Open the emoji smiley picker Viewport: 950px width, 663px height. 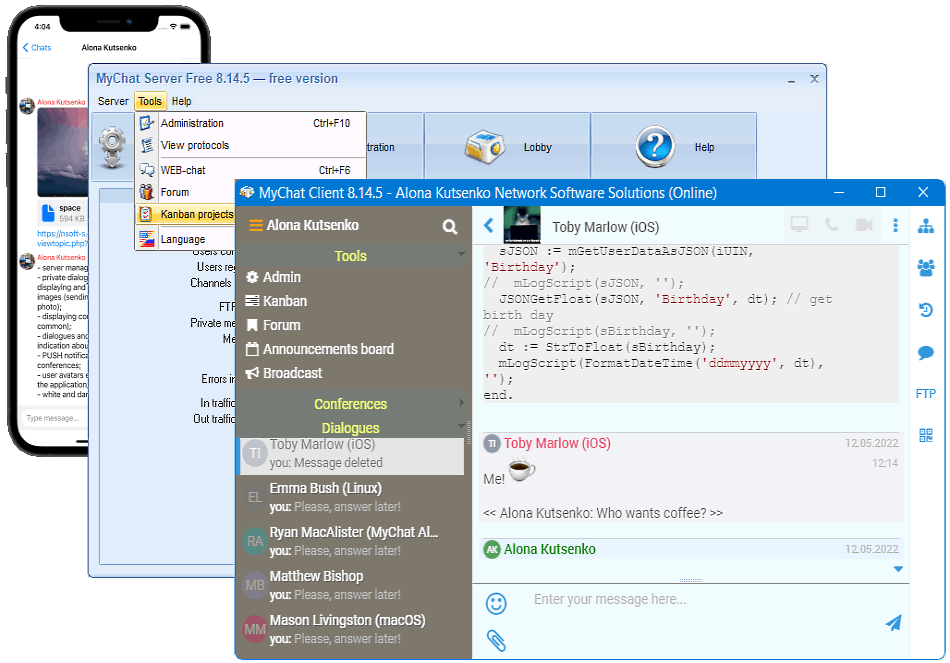(496, 604)
